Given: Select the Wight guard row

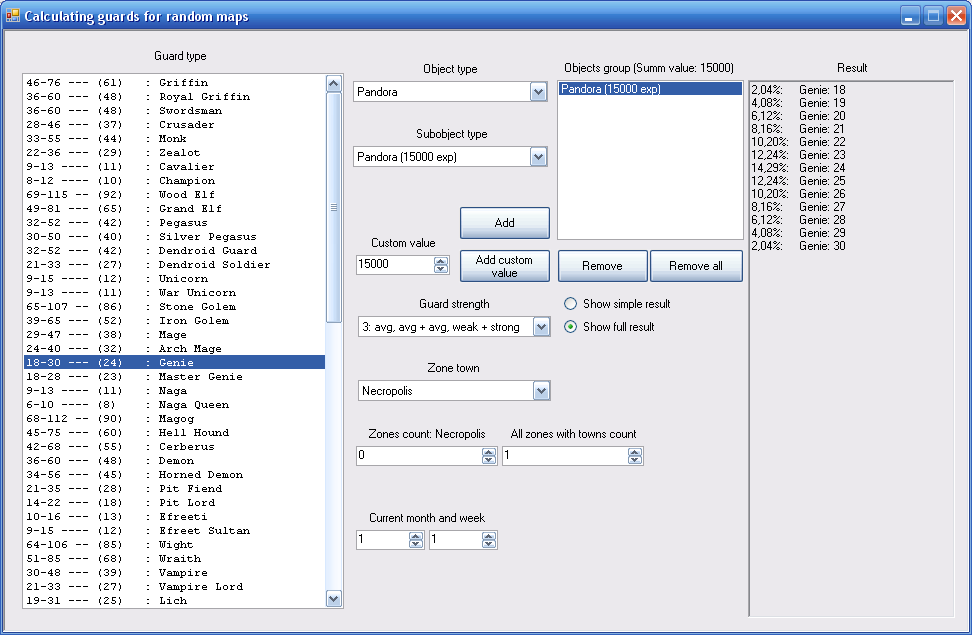Looking at the screenshot, I should click(174, 544).
